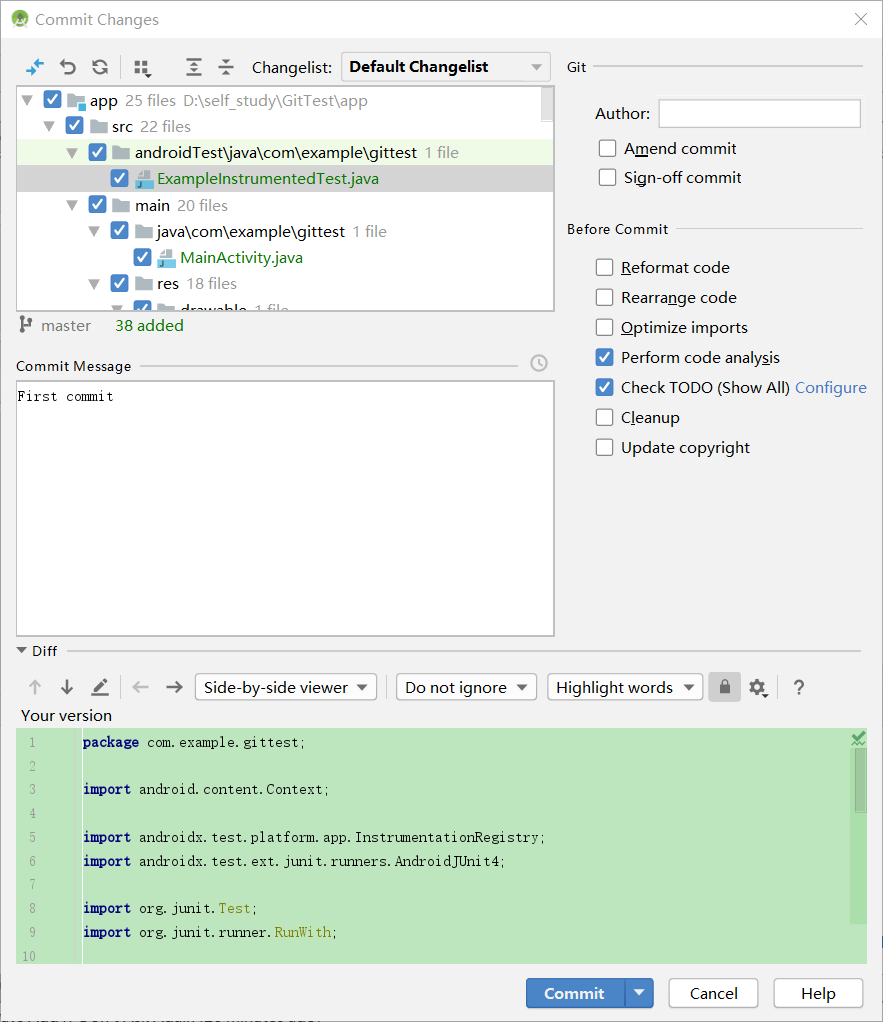Image resolution: width=883 pixels, height=1022 pixels.
Task: Click the Commit button
Action: pyautogui.click(x=575, y=993)
